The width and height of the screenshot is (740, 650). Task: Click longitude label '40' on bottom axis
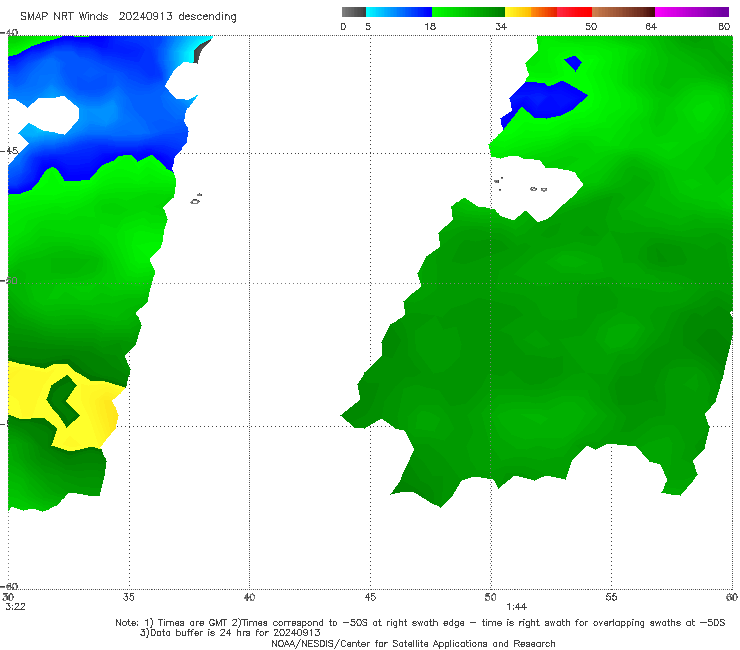tap(249, 597)
